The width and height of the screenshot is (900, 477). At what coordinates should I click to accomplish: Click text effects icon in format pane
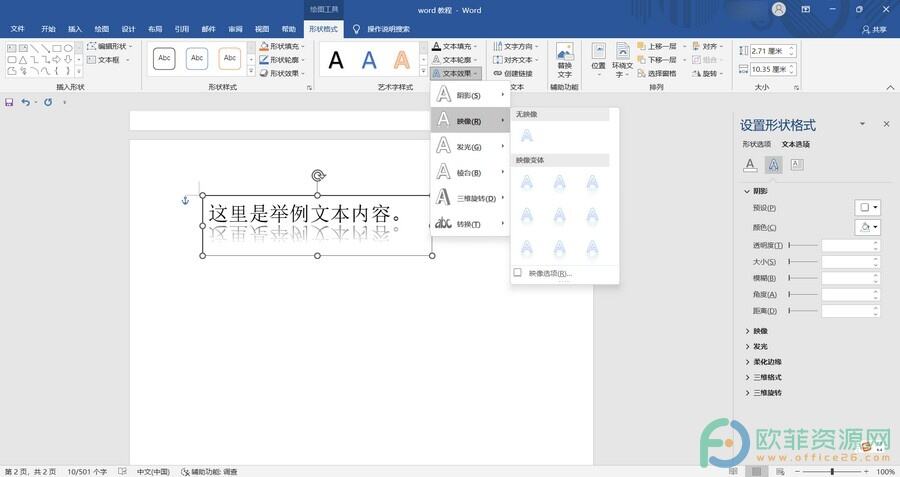tap(774, 165)
